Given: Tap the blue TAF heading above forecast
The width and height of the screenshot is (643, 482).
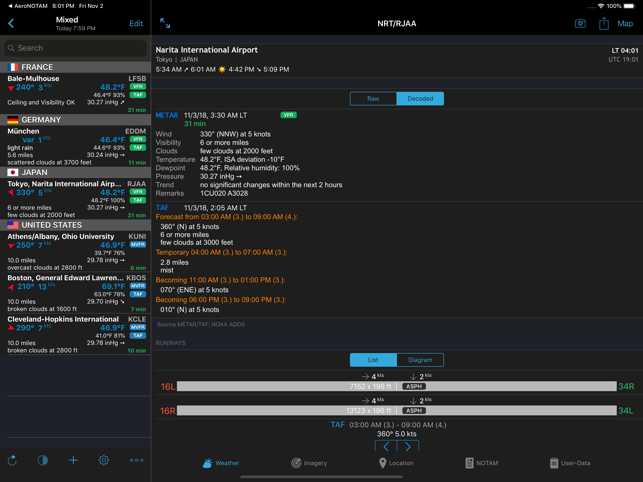Looking at the screenshot, I should coord(162,208).
